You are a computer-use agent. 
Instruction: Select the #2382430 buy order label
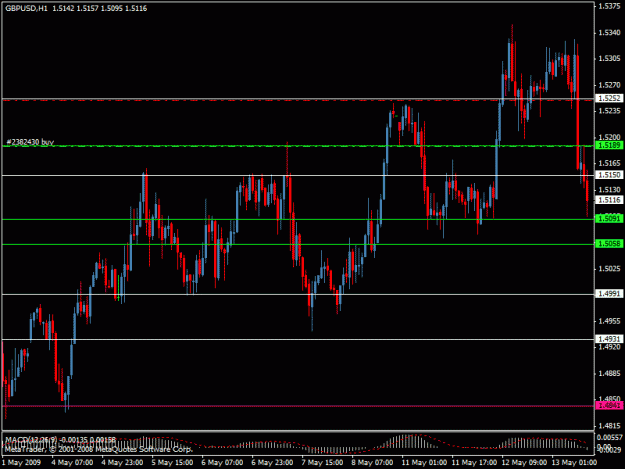click(x=30, y=142)
